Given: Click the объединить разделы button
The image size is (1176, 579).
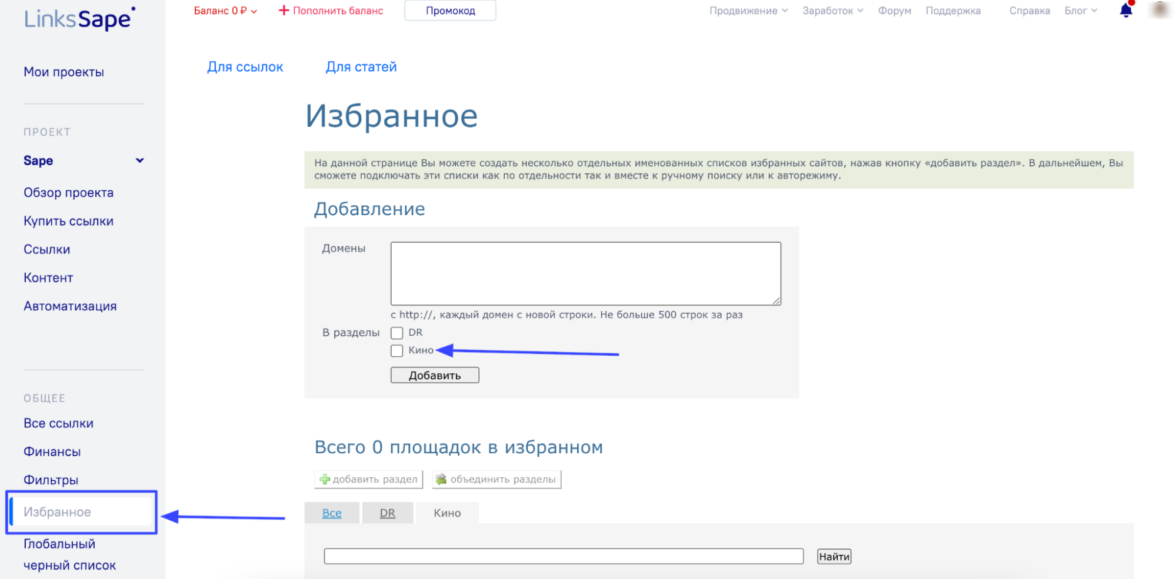Looking at the screenshot, I should click(496, 479).
